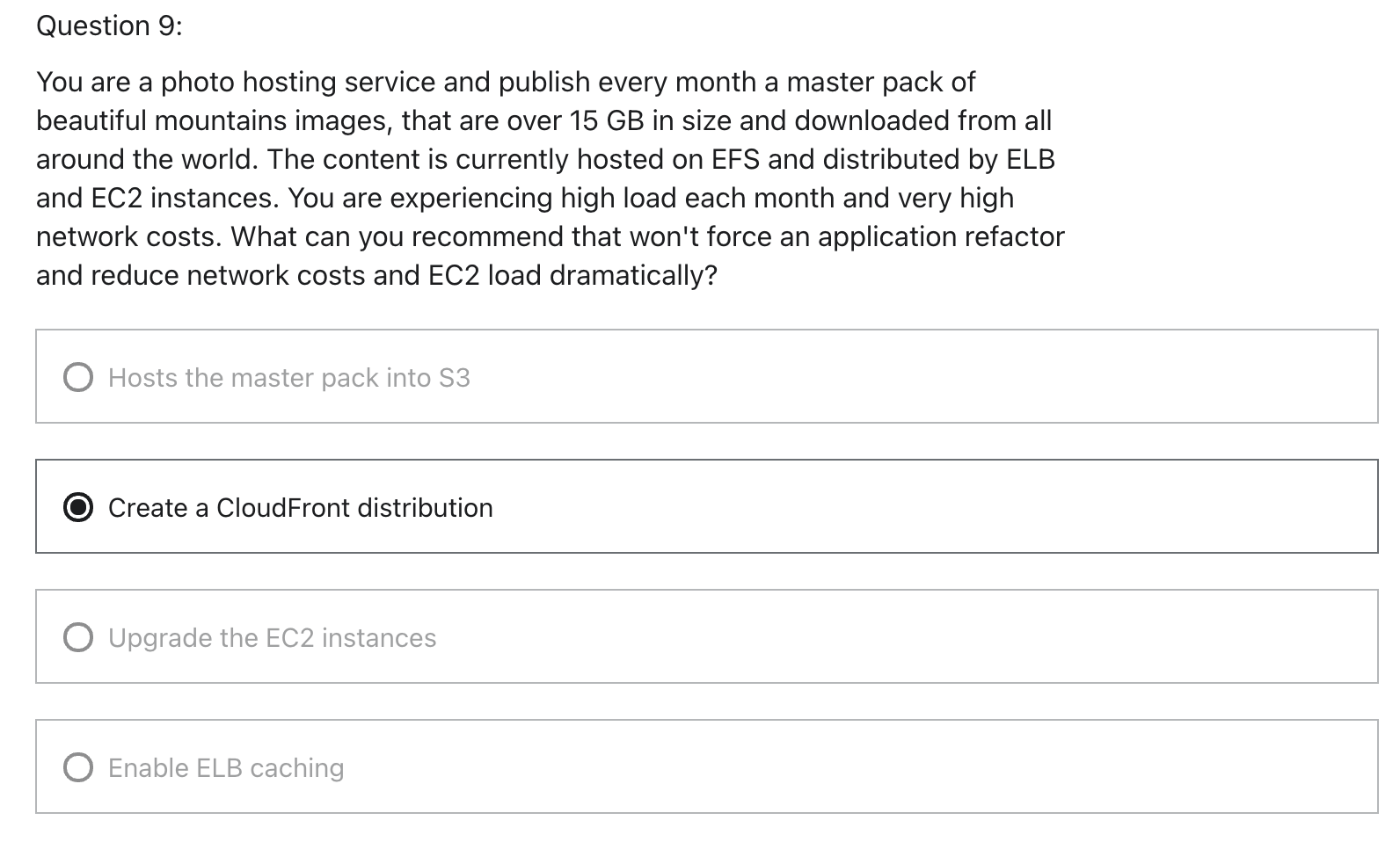Click the line beginning 'beautiful mountains images'
This screenshot has height=842, width=1400.
tap(543, 120)
